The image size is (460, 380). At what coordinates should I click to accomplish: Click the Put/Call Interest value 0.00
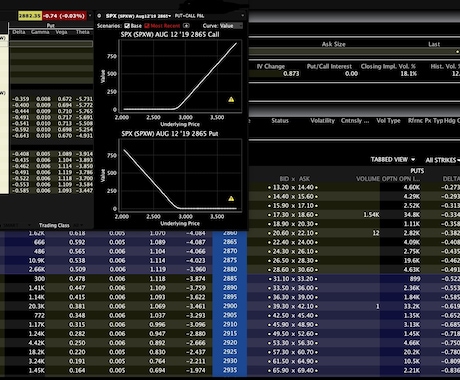point(351,73)
